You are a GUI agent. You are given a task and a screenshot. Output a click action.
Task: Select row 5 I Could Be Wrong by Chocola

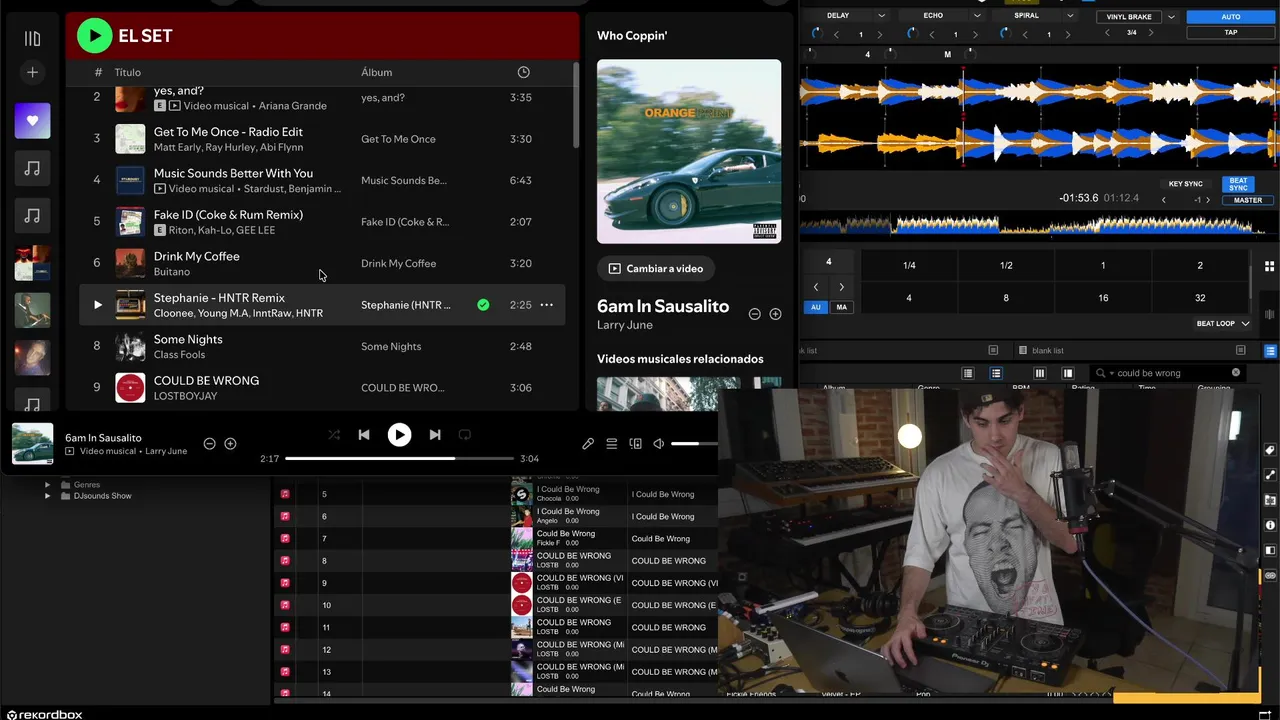tap(498, 494)
